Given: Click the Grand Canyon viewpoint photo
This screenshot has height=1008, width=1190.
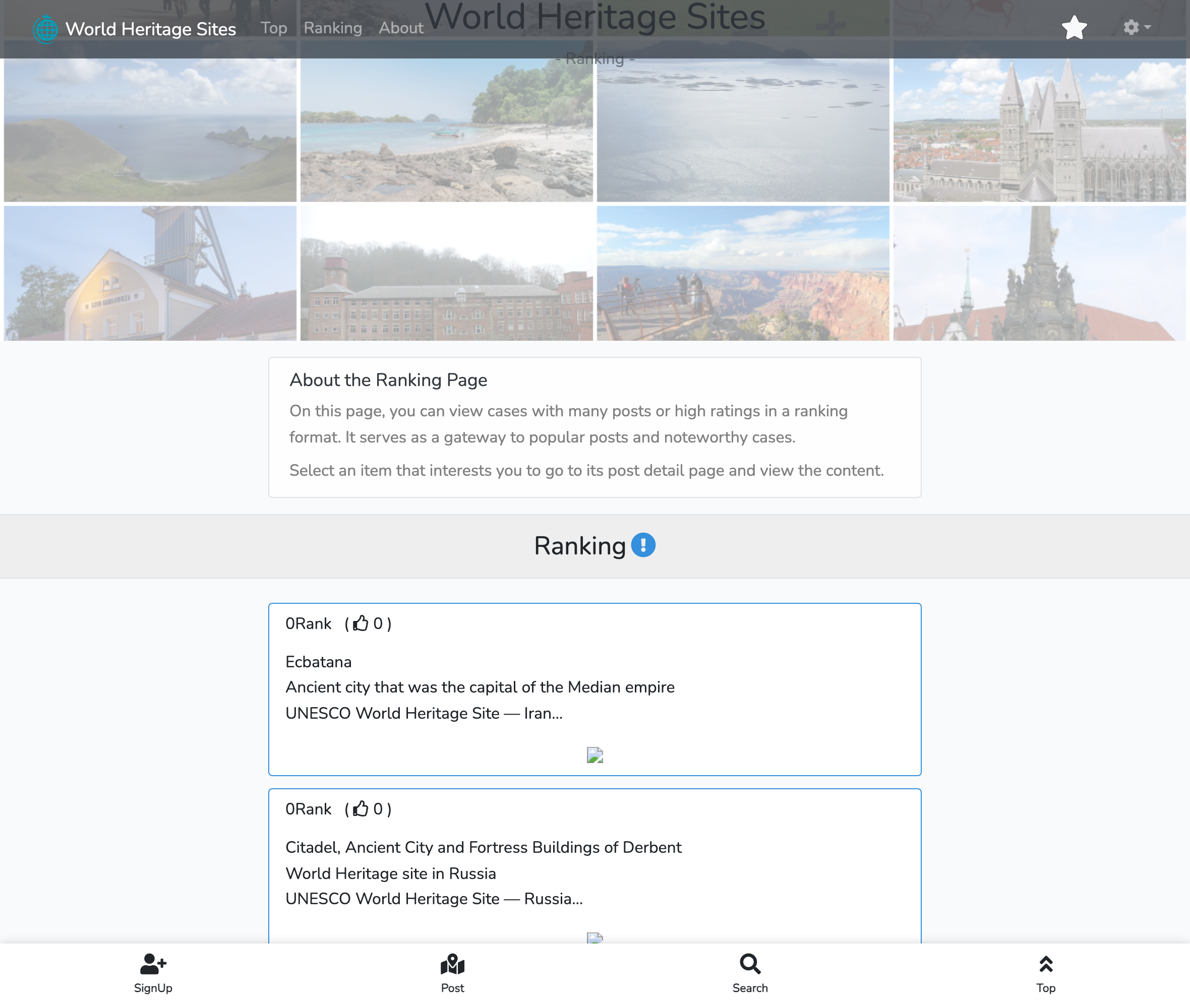Looking at the screenshot, I should pos(743,273).
